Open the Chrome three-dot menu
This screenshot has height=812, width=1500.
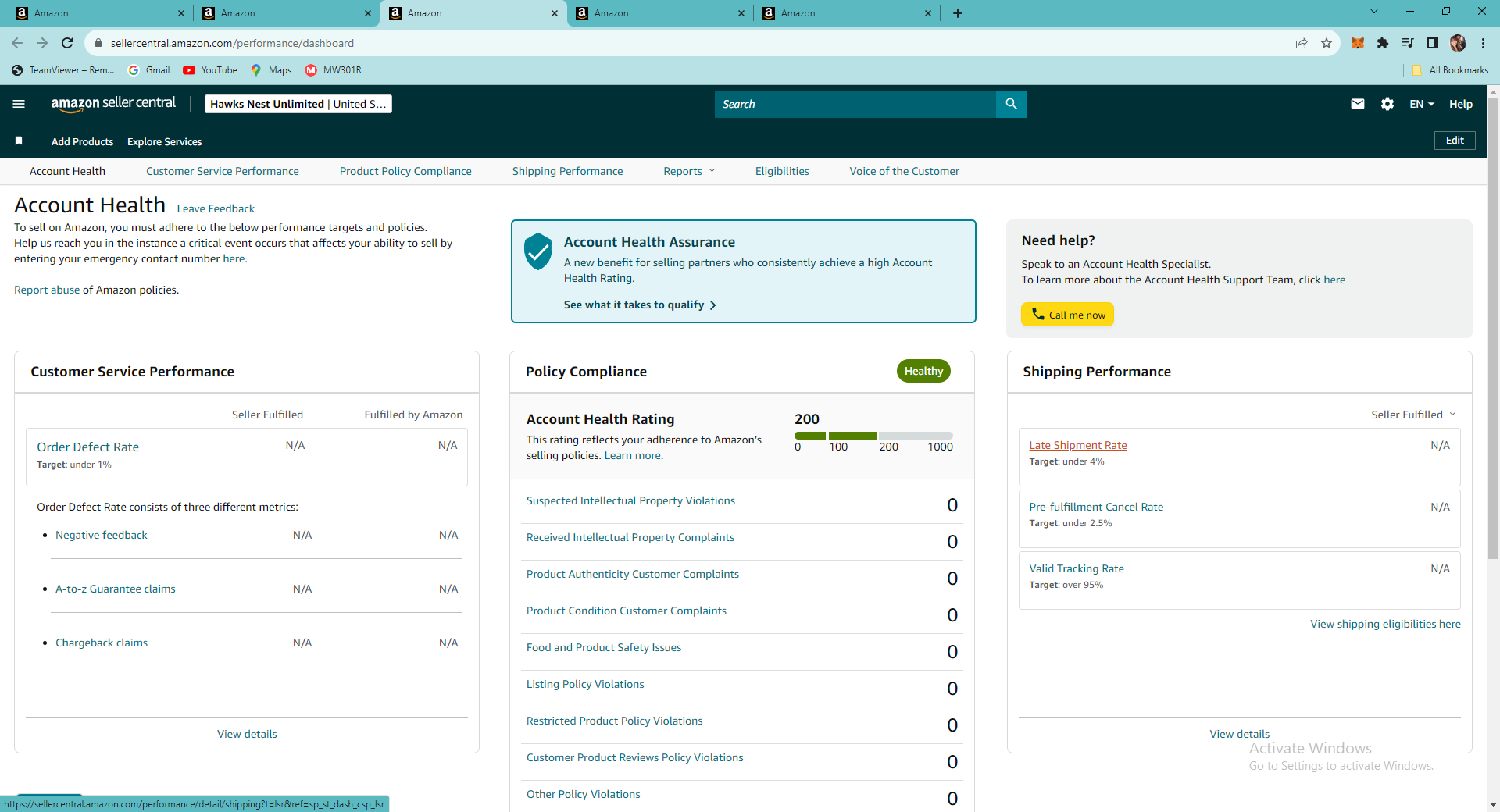[1483, 43]
